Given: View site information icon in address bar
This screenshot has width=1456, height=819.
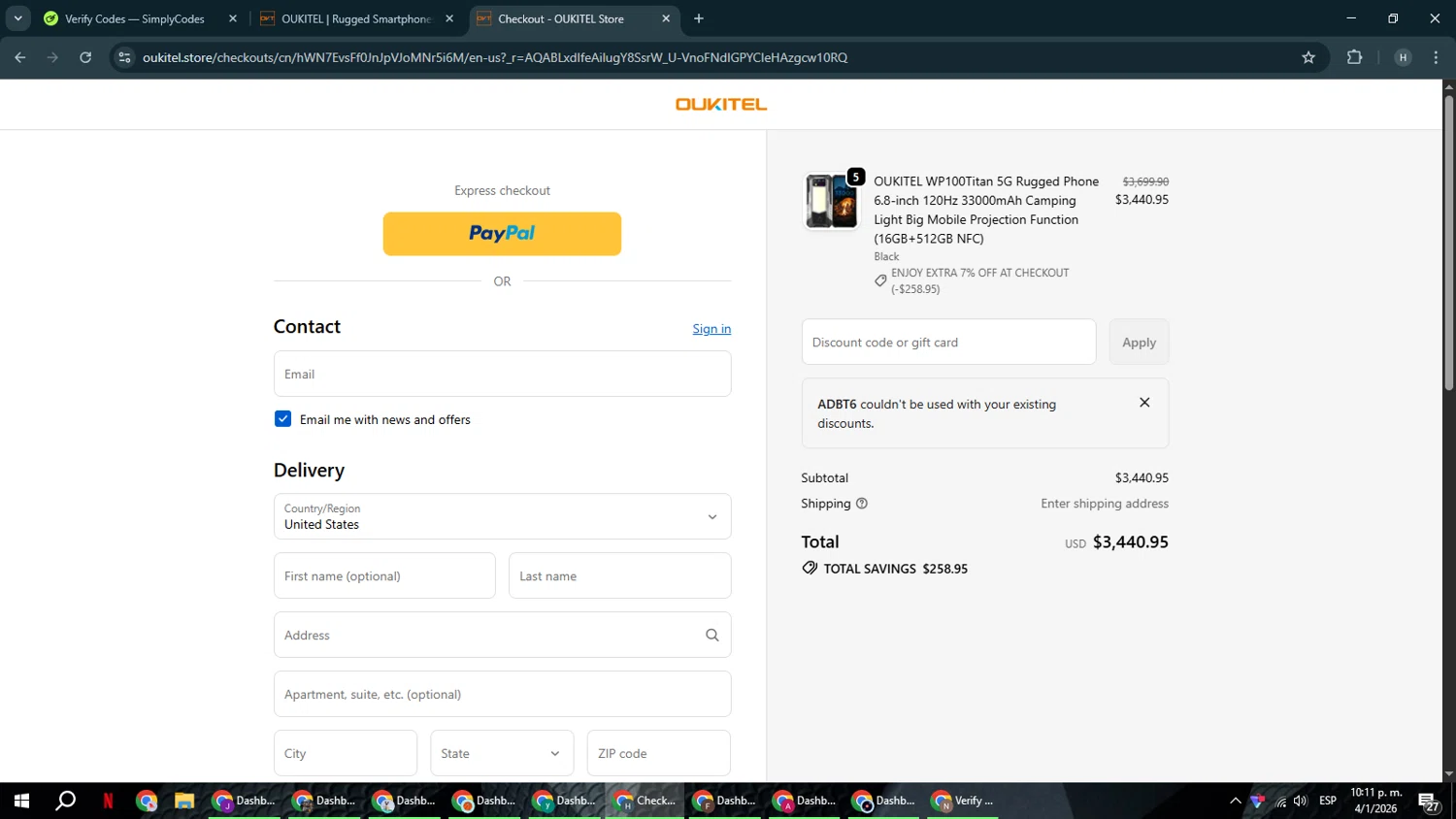Looking at the screenshot, I should point(124,57).
